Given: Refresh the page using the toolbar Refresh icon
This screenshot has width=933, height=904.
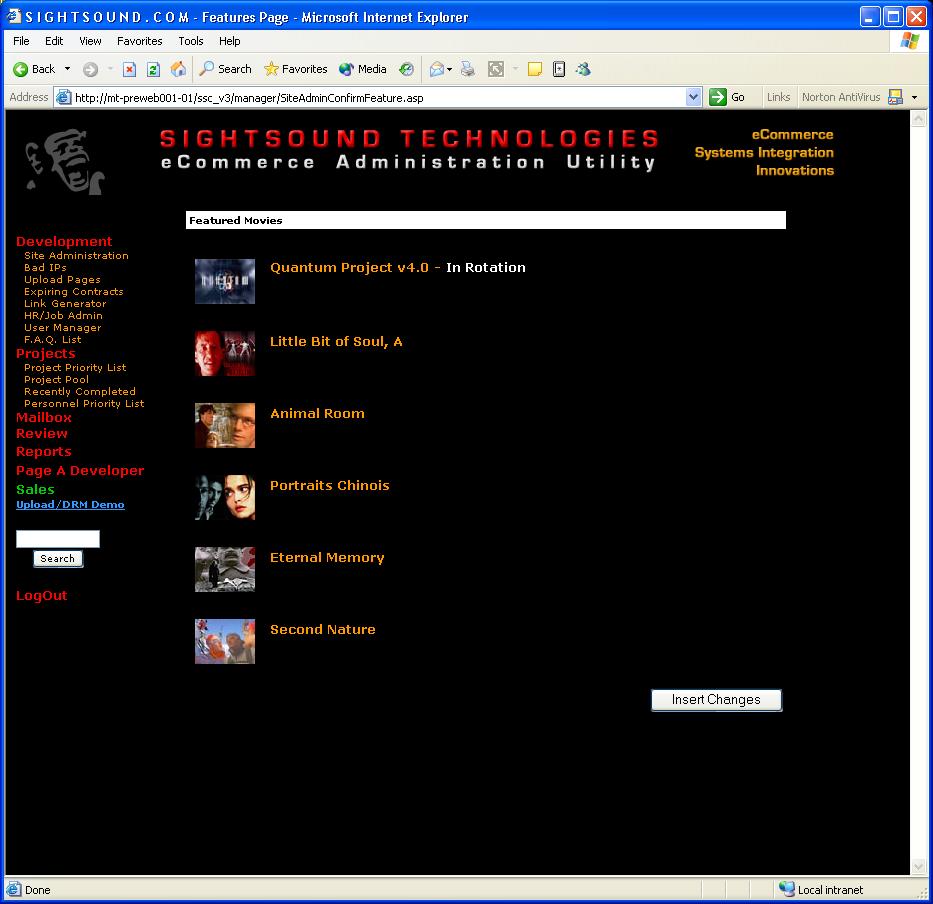Looking at the screenshot, I should [153, 70].
